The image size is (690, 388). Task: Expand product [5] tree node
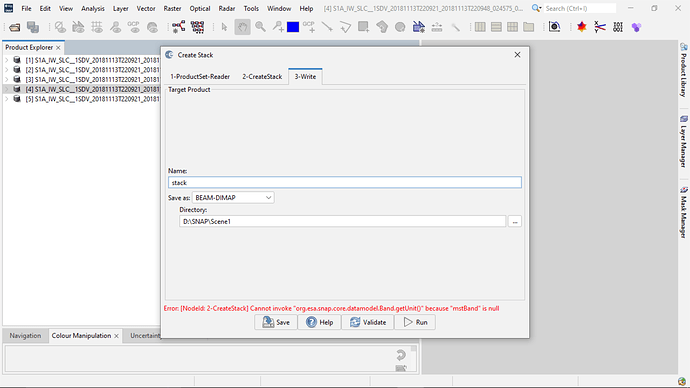7,99
